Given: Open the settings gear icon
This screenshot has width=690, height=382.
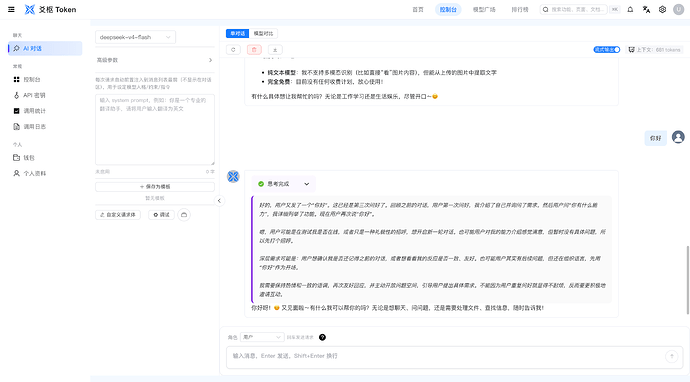Looking at the screenshot, I should (x=662, y=9).
